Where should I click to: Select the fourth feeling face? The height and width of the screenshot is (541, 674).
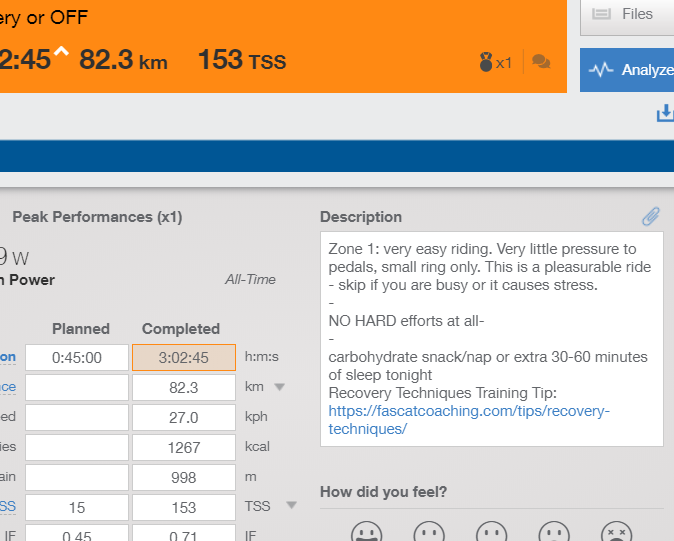click(x=553, y=532)
